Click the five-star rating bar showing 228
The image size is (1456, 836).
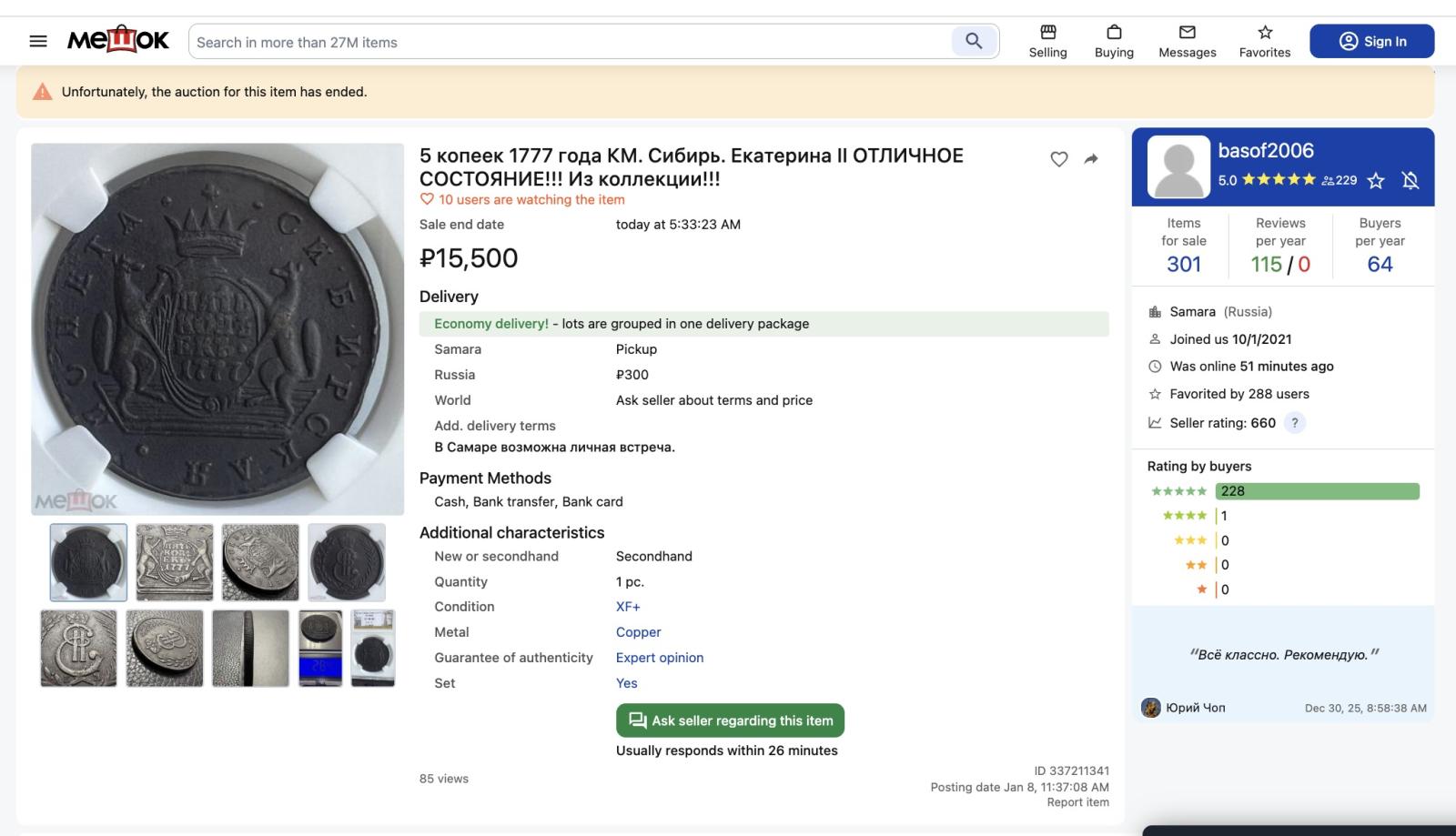tap(1317, 491)
